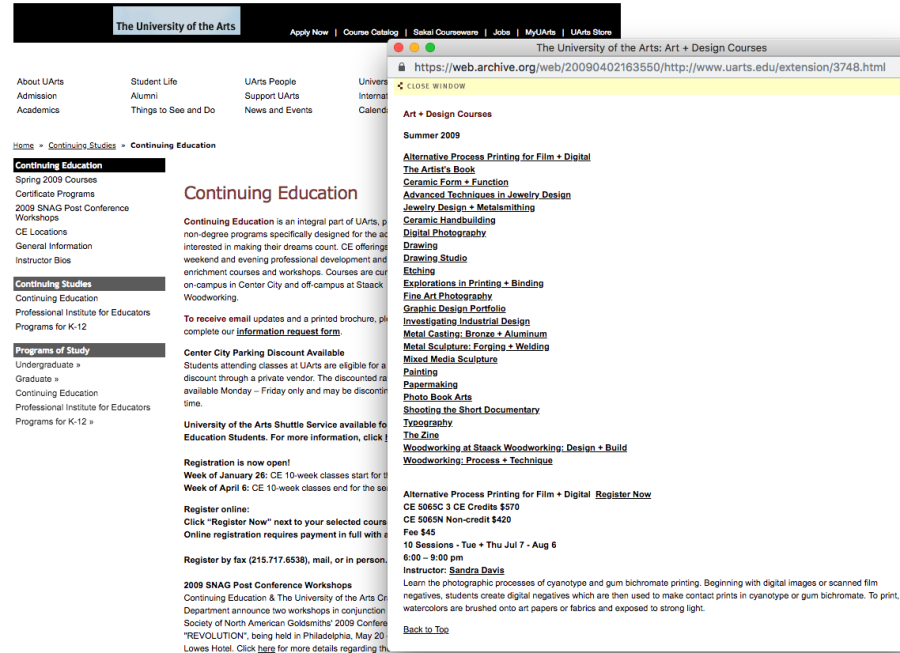Jump to the Typography course
The image size is (900, 653).
(x=428, y=422)
